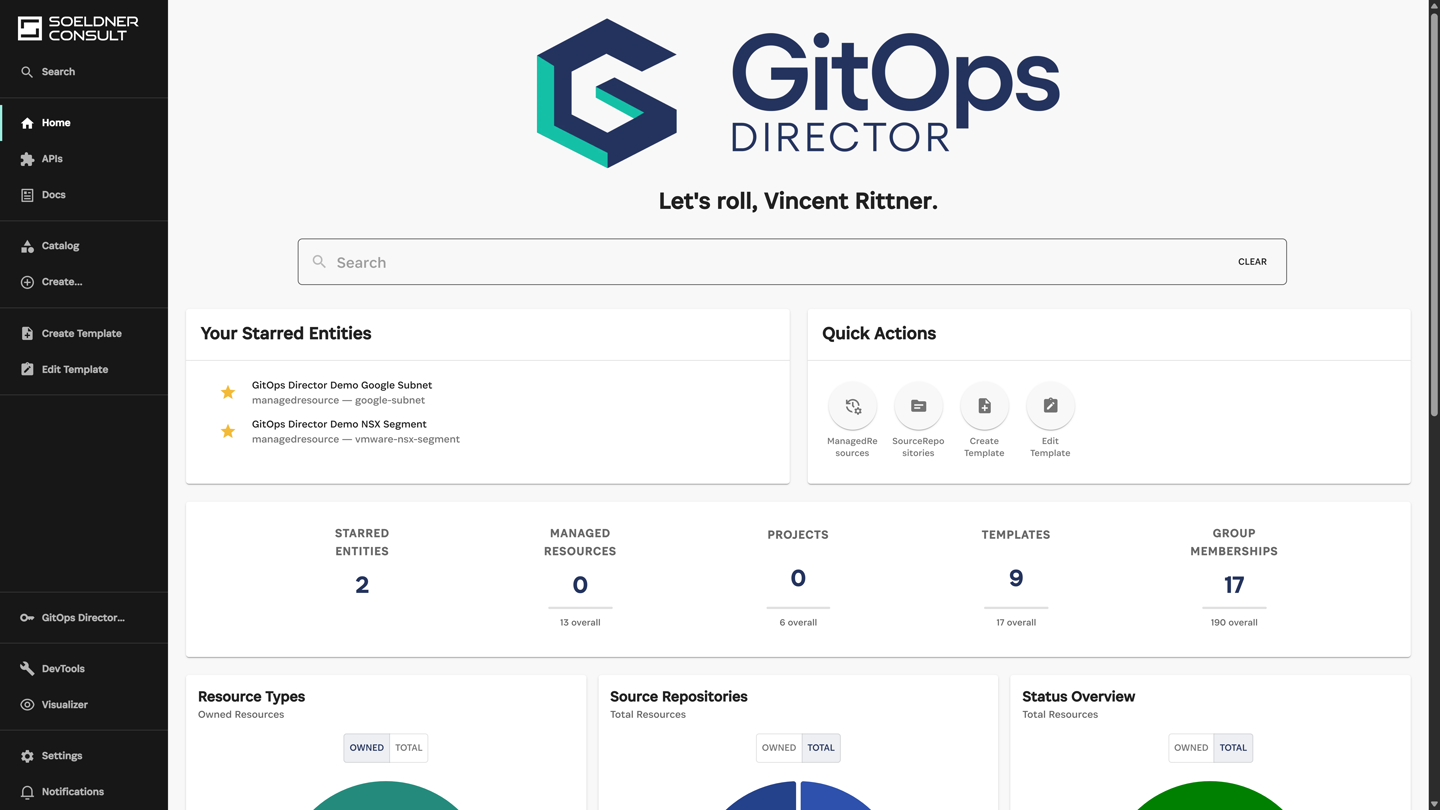
Task: Click the '6 overall' projects text
Action: (x=798, y=622)
